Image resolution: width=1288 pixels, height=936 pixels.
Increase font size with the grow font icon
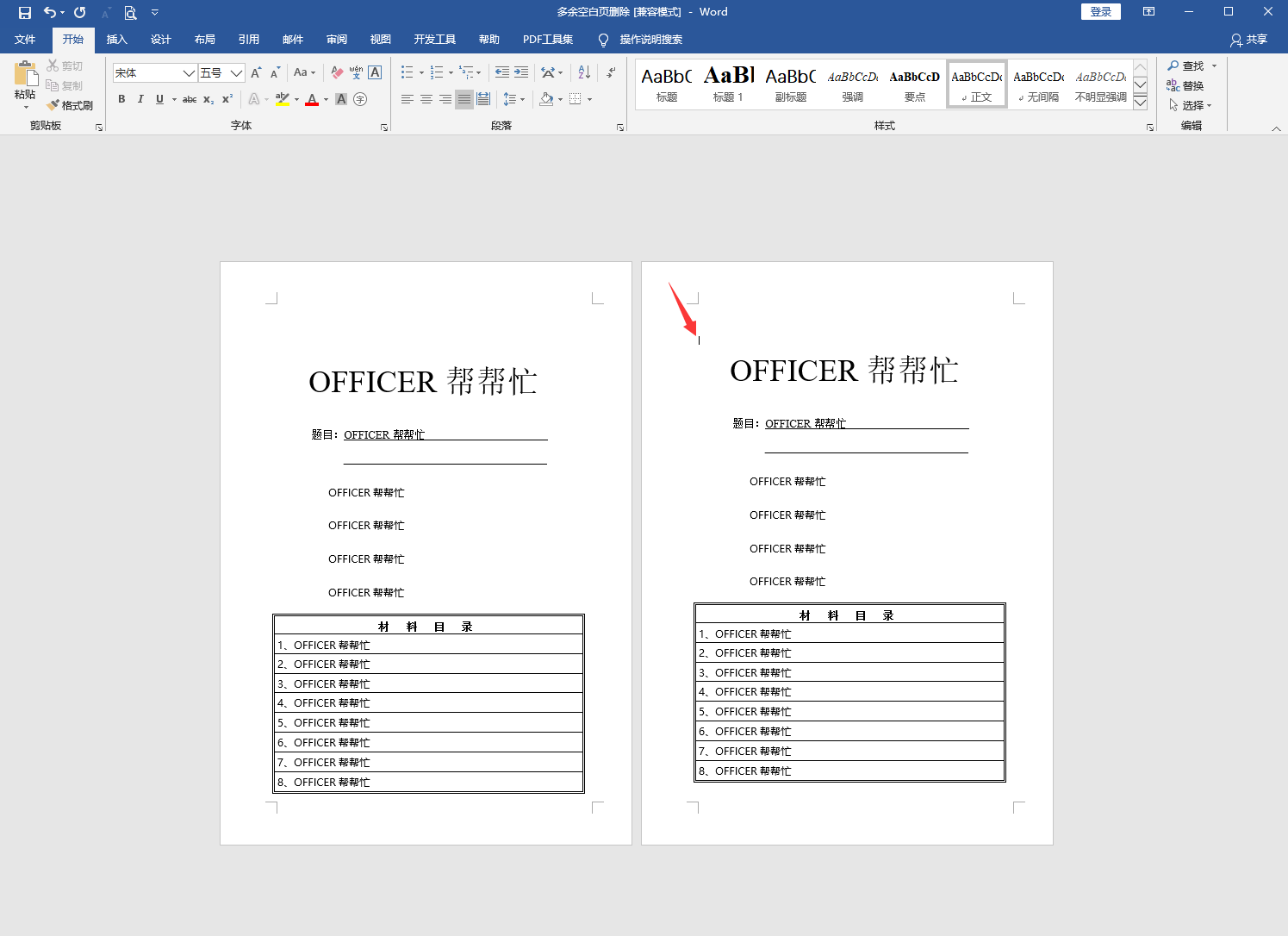(x=256, y=72)
